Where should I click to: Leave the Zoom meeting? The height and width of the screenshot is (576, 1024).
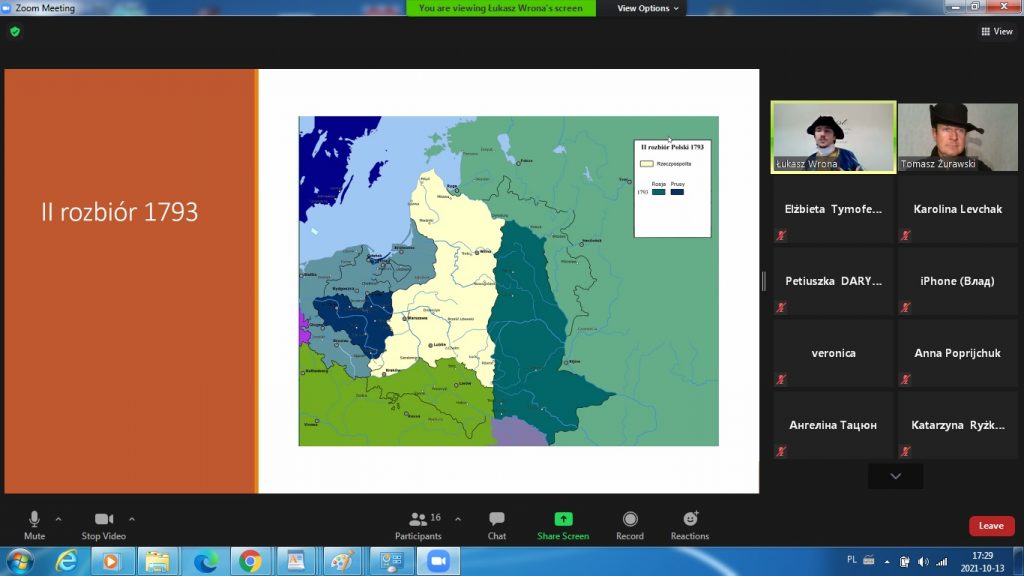click(x=990, y=526)
